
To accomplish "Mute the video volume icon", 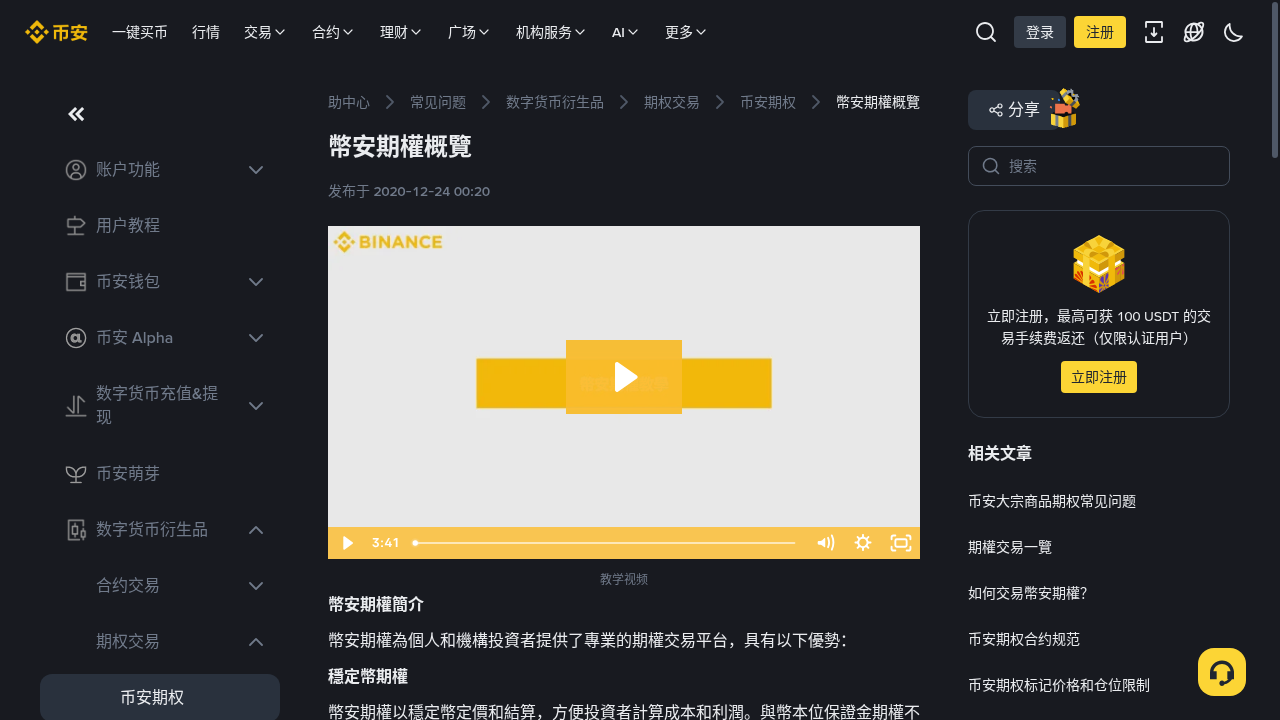I will [x=825, y=543].
